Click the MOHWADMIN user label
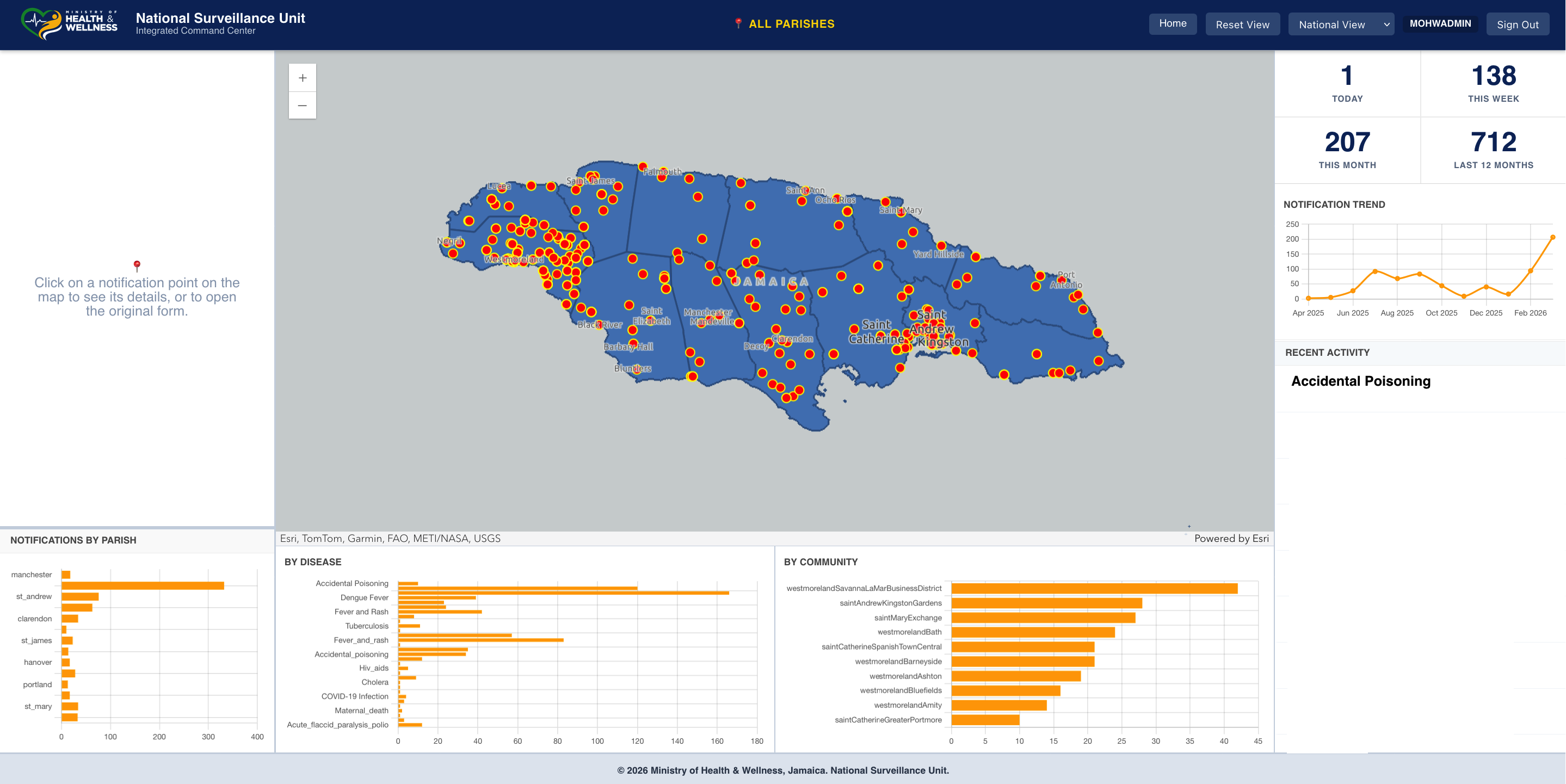The width and height of the screenshot is (1566, 784). [1440, 24]
